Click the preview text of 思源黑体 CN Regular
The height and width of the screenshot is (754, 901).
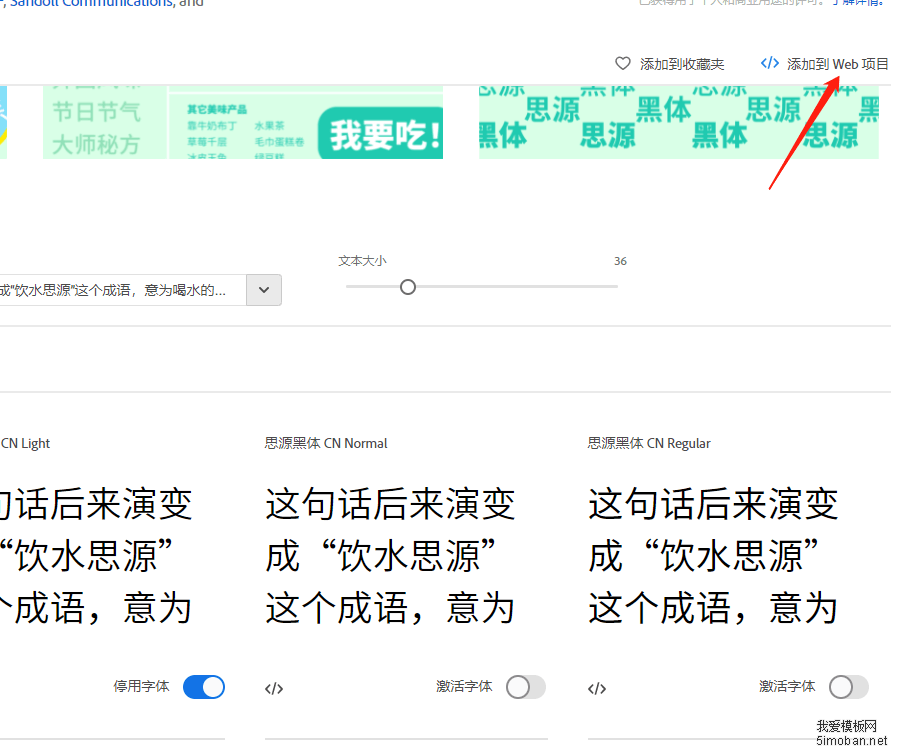point(713,556)
